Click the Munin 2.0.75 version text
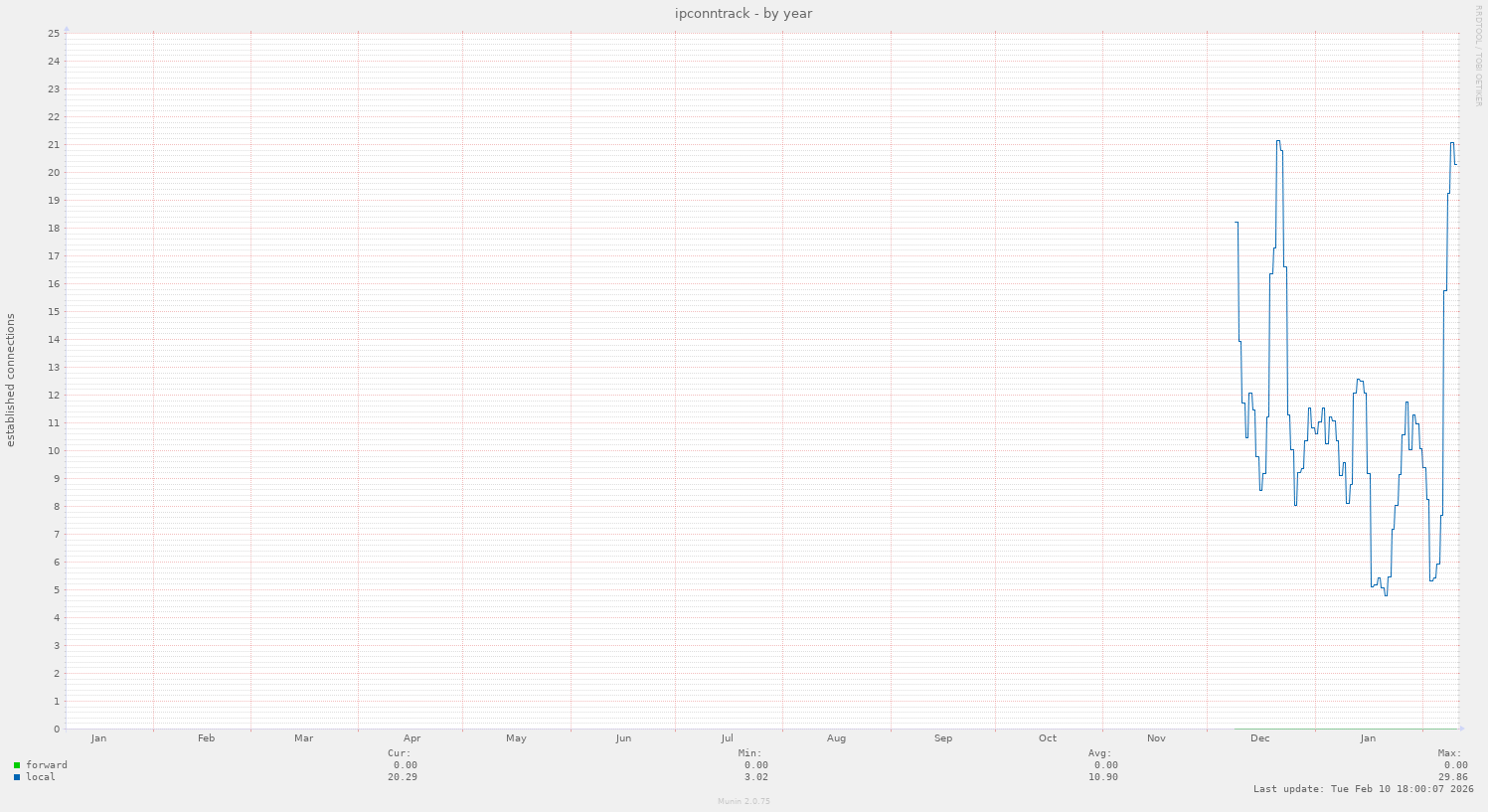The width and height of the screenshot is (1488, 812). (x=744, y=801)
